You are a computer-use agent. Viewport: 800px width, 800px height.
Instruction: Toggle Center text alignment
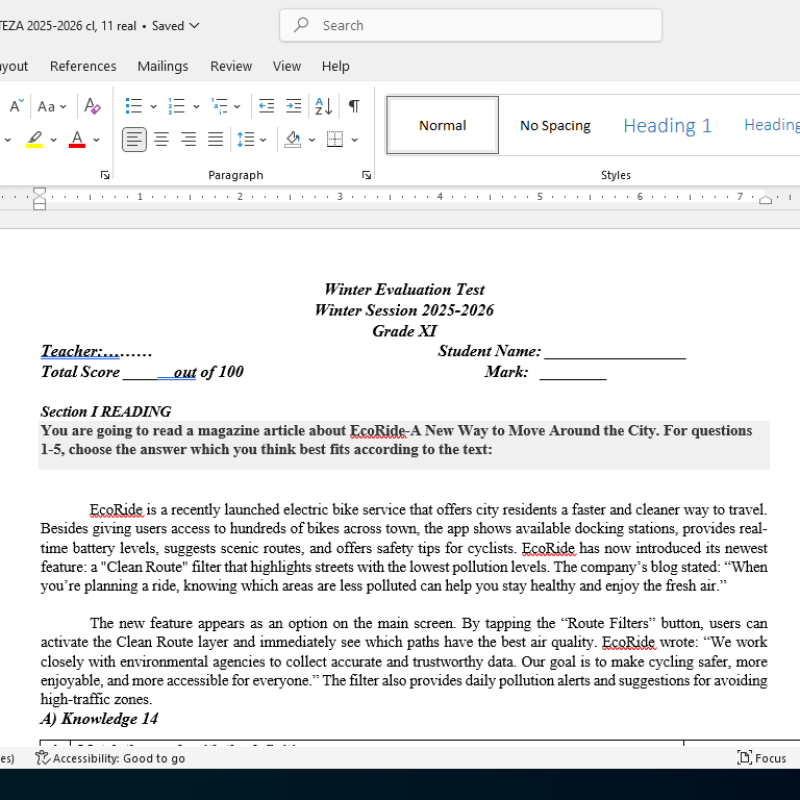[161, 139]
